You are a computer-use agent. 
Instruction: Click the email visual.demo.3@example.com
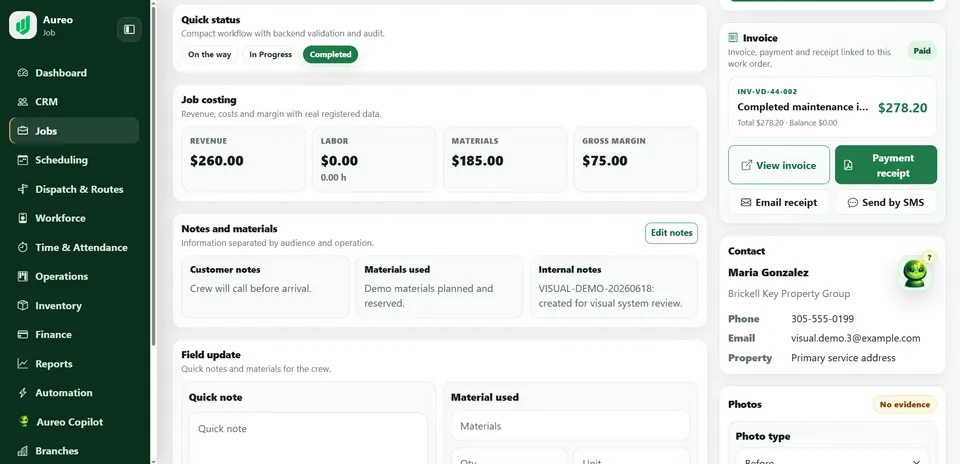point(855,338)
